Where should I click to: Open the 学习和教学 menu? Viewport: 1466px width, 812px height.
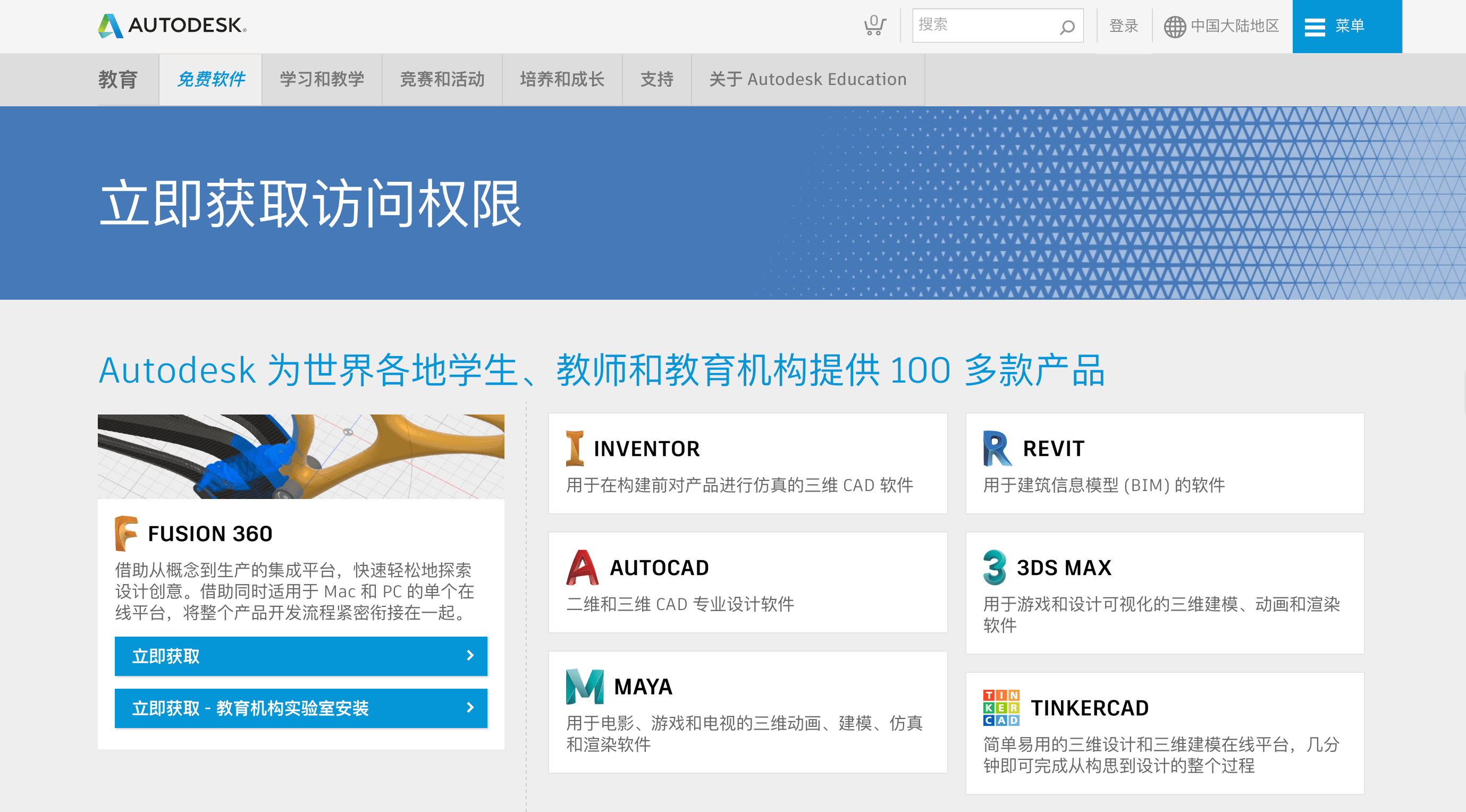pos(322,79)
